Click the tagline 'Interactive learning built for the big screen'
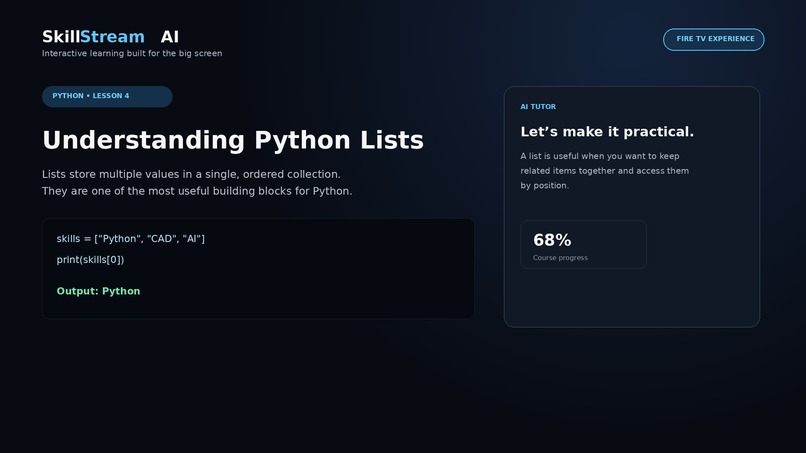Image resolution: width=806 pixels, height=453 pixels. (x=132, y=53)
